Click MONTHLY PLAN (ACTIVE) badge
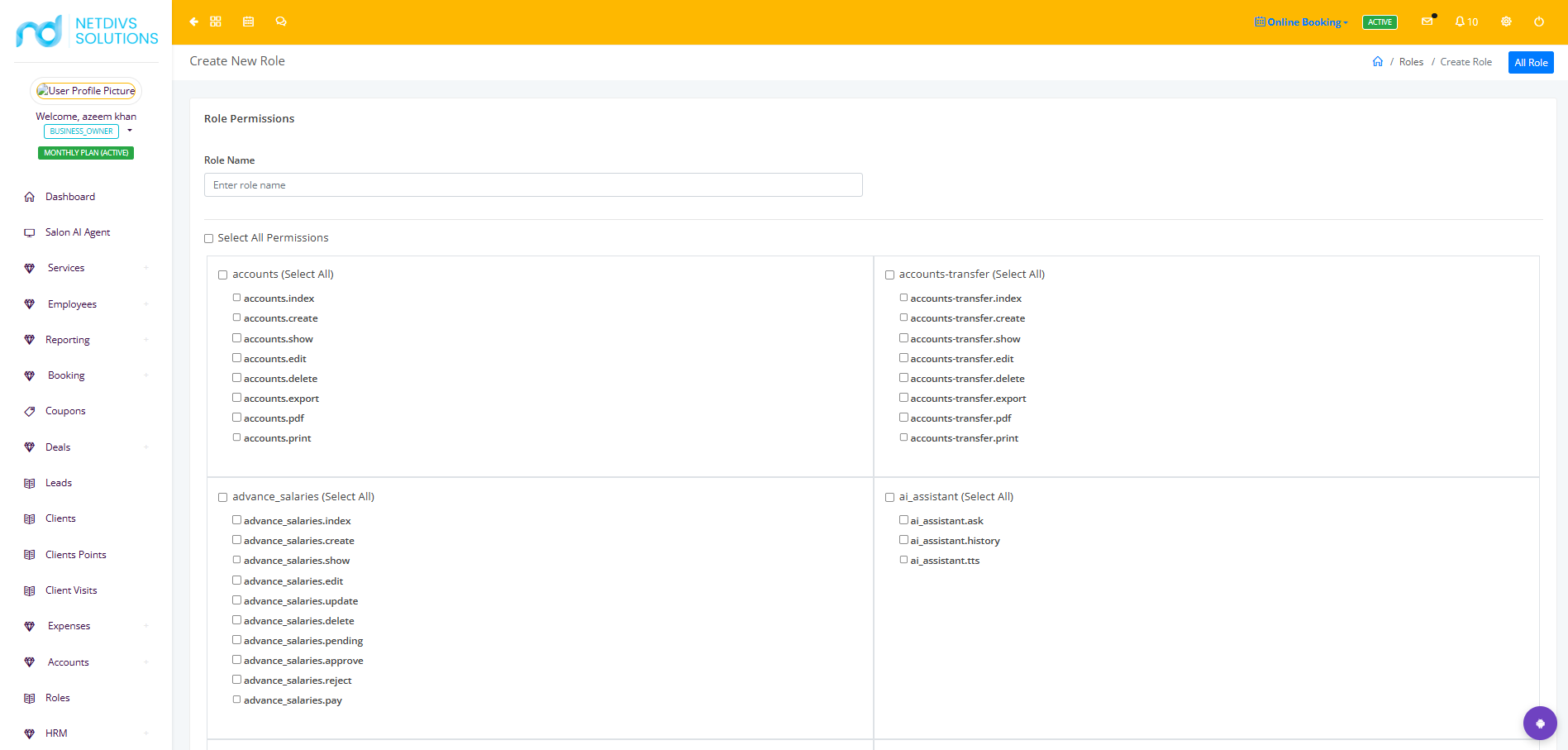The width and height of the screenshot is (1568, 750). click(x=86, y=153)
